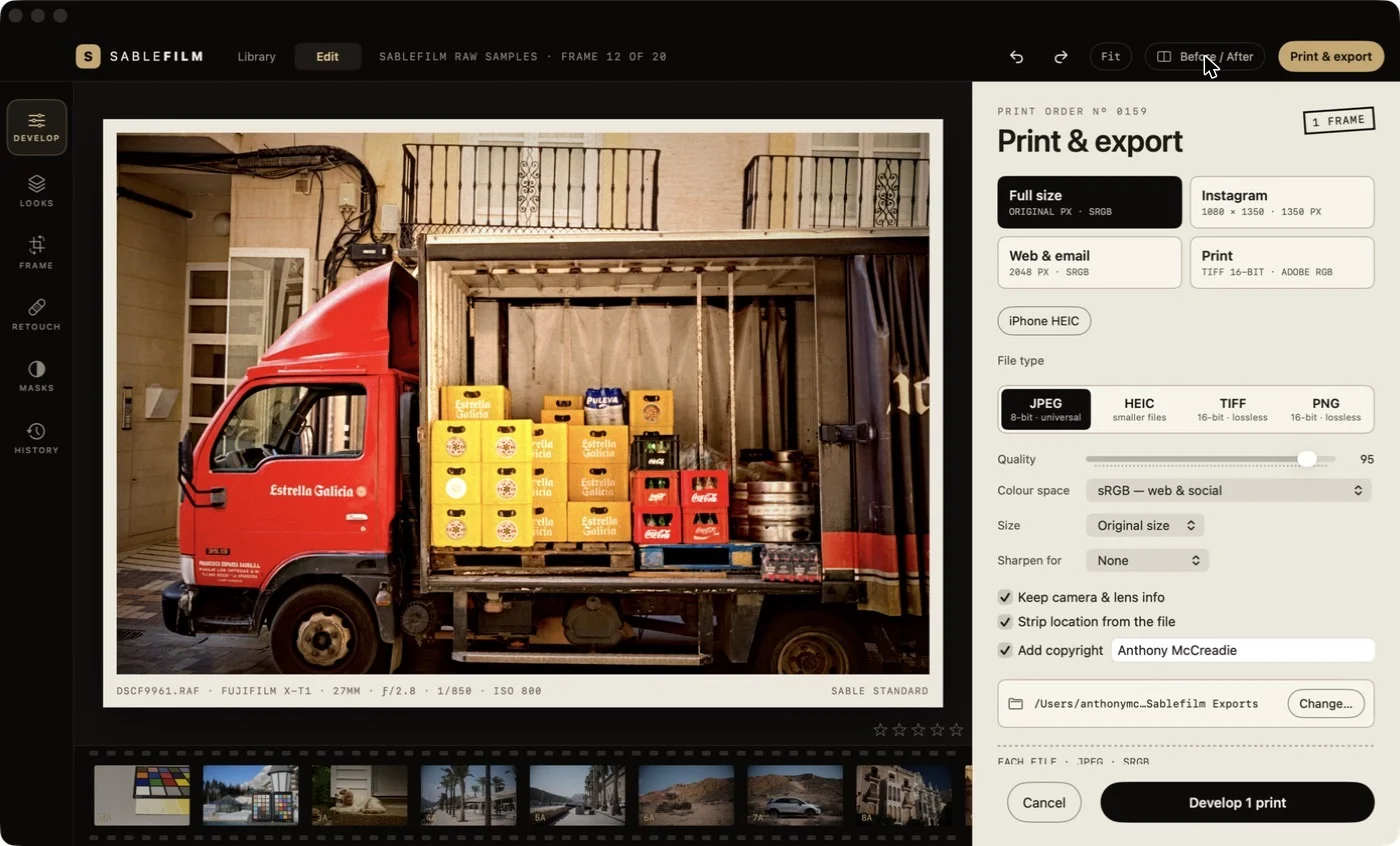1400x846 pixels.
Task: Click Change... export folder button
Action: (x=1326, y=704)
